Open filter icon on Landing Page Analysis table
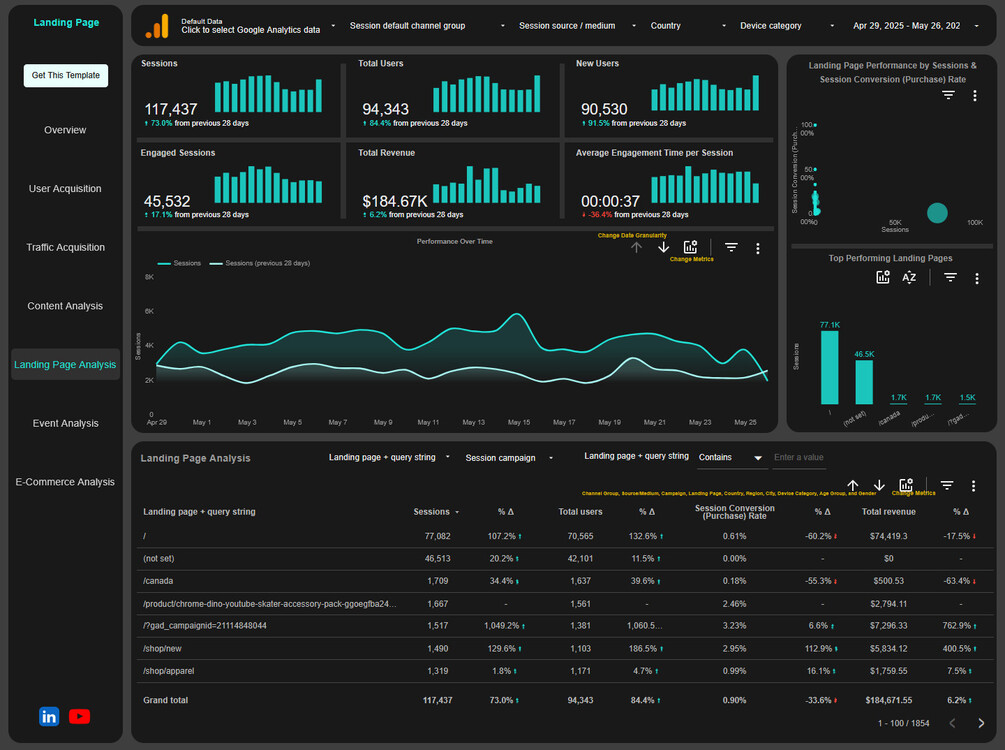 pos(947,485)
